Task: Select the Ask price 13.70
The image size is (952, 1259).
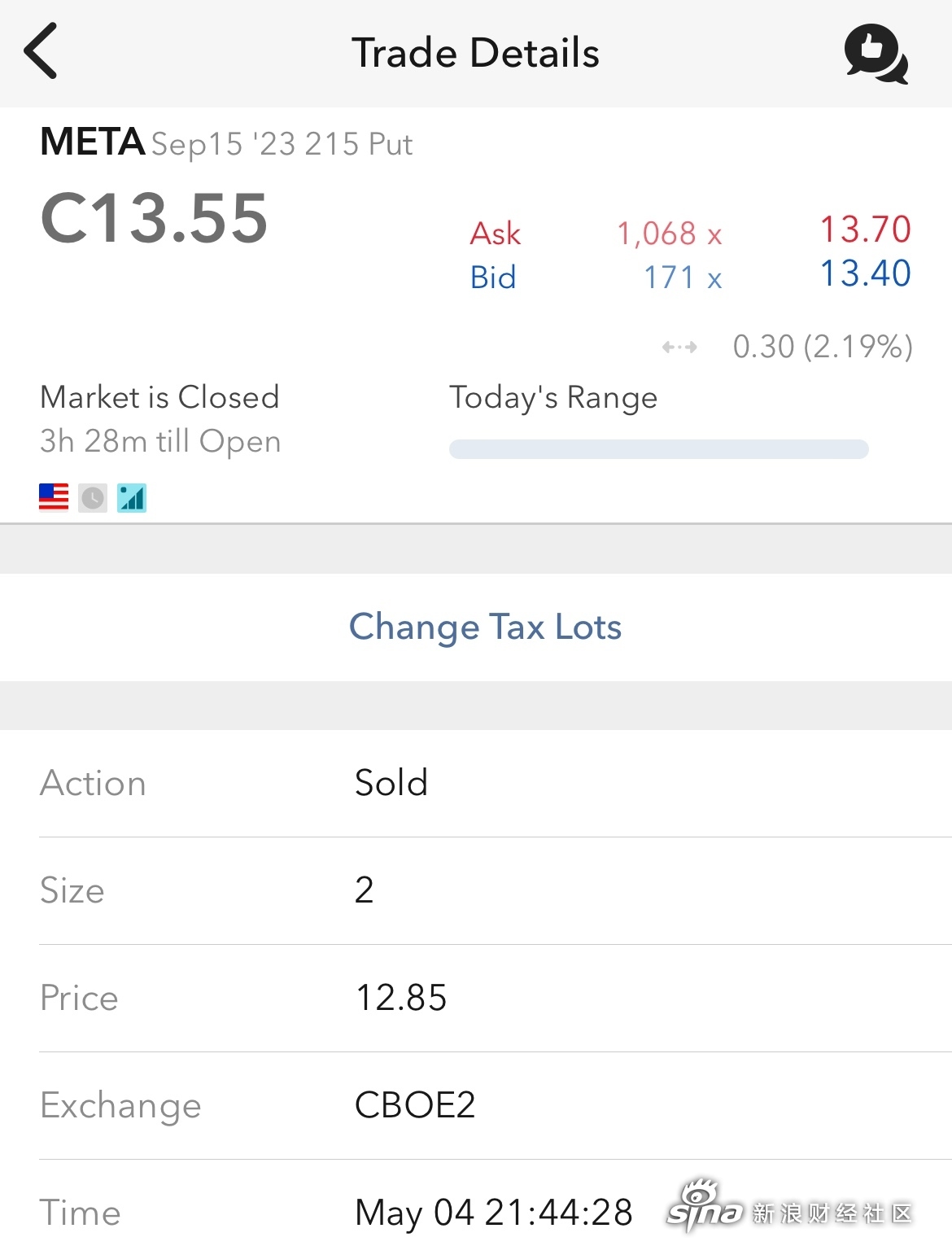Action: [x=865, y=230]
